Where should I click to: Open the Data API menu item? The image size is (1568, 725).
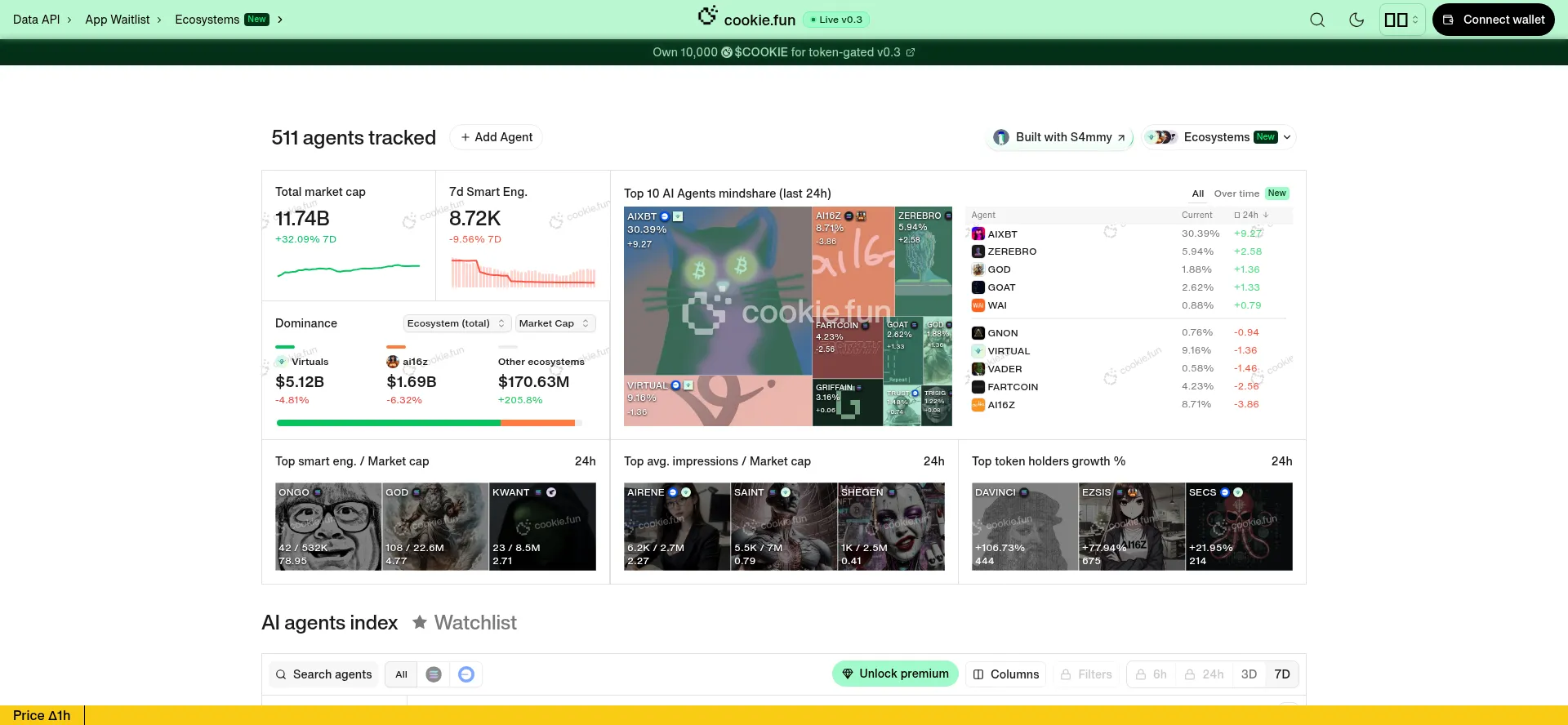pos(36,20)
